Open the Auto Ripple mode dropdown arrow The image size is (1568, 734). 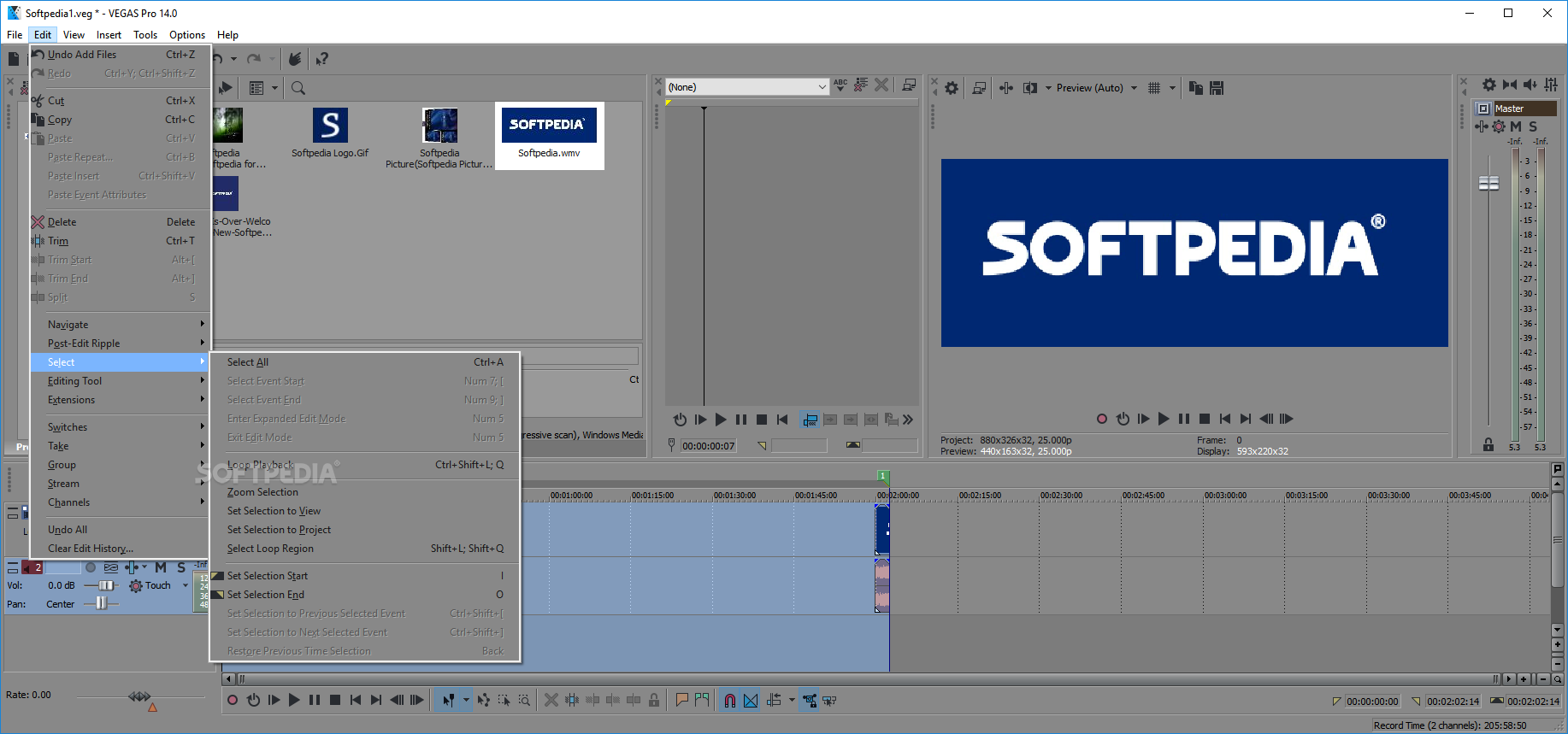[x=792, y=700]
